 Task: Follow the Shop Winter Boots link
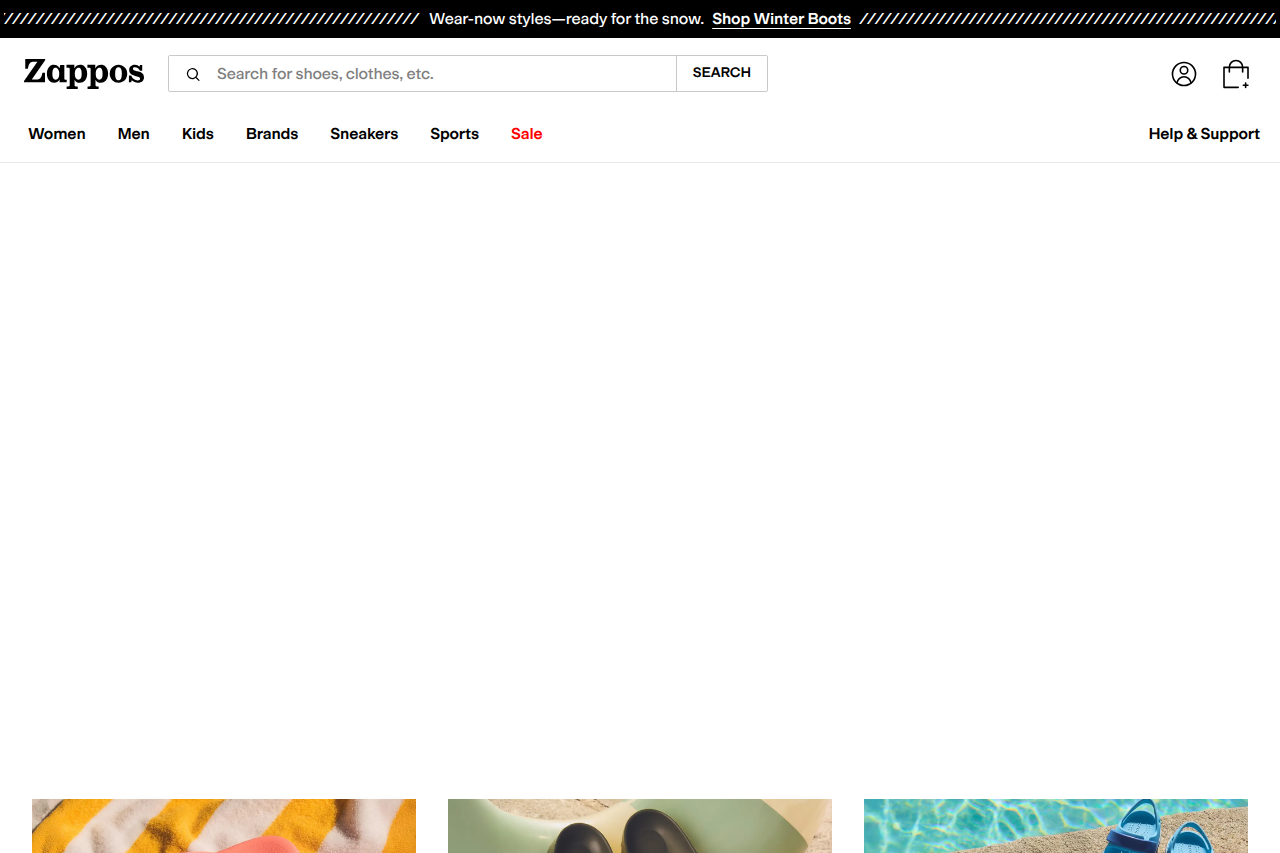pos(781,19)
